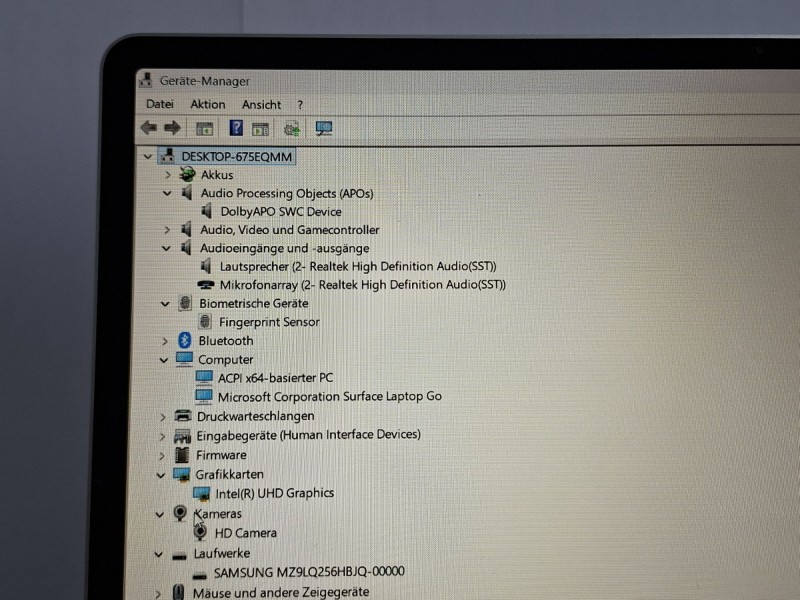Click the HD Camera device icon
Viewport: 800px width, 600px height.
click(200, 533)
